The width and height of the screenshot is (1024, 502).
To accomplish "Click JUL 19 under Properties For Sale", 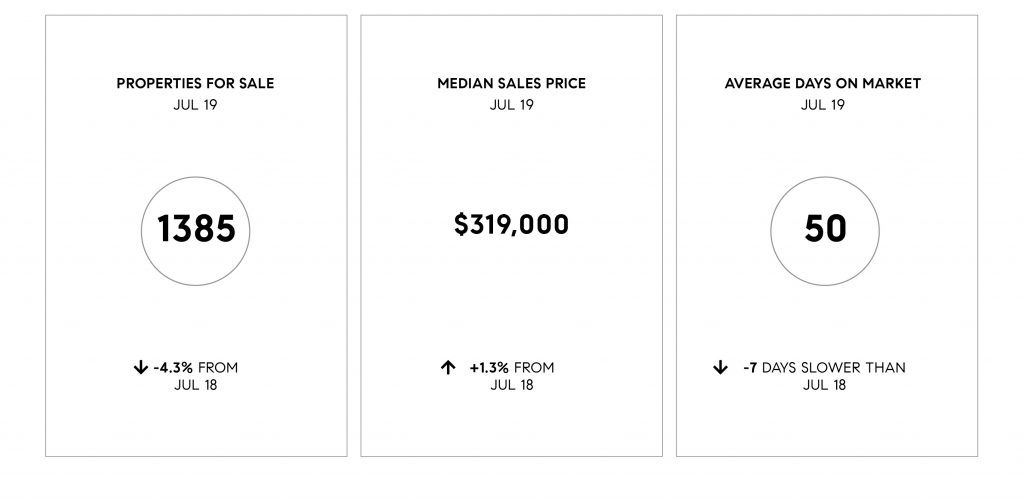I will click(x=195, y=104).
